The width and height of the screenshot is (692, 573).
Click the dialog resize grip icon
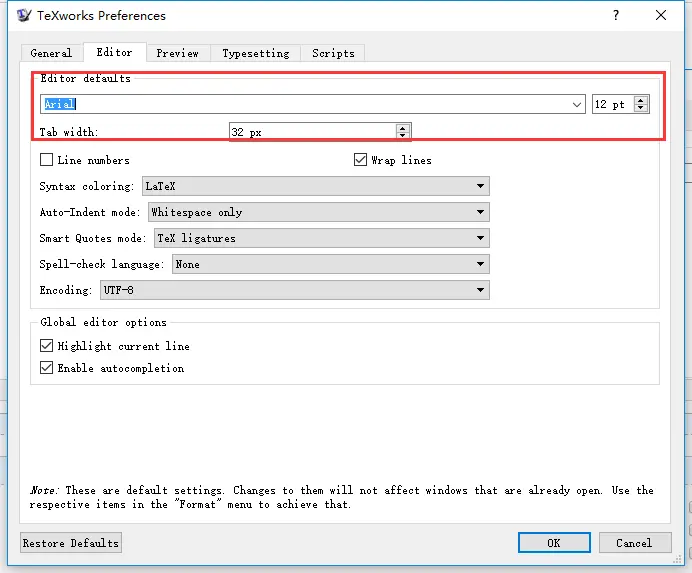coord(677,560)
